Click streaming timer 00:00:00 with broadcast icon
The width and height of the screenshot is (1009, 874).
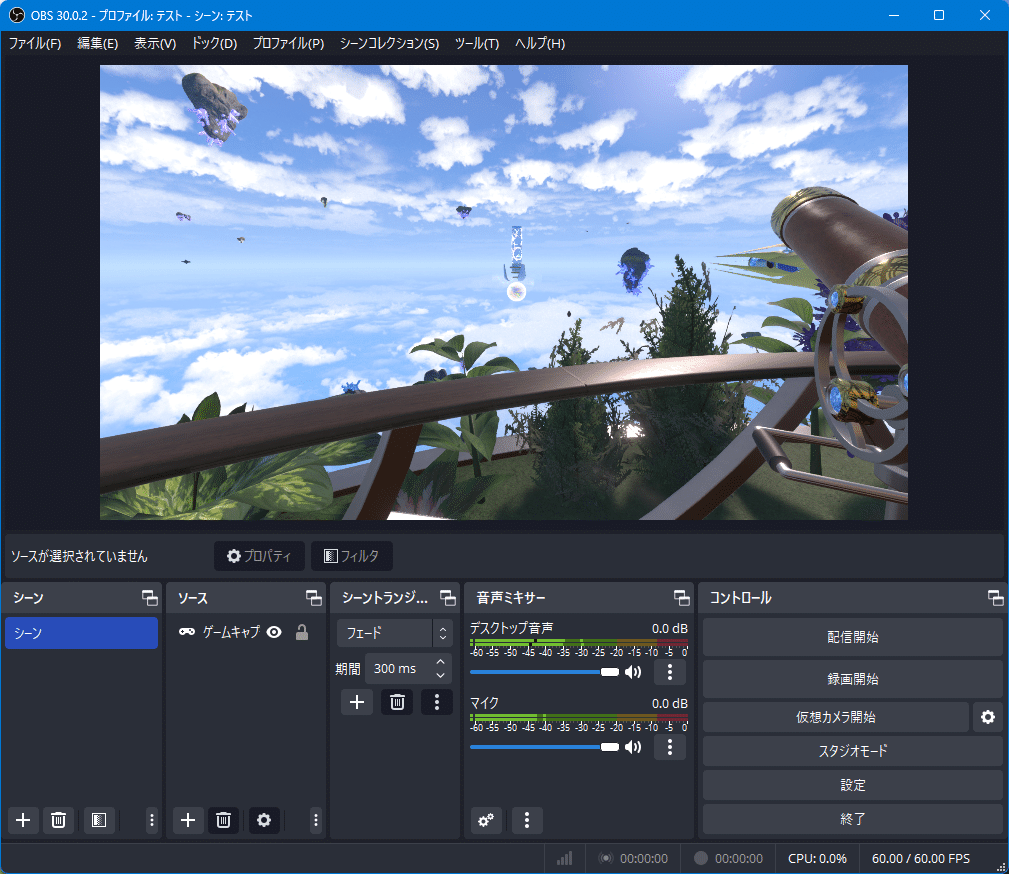coord(633,859)
